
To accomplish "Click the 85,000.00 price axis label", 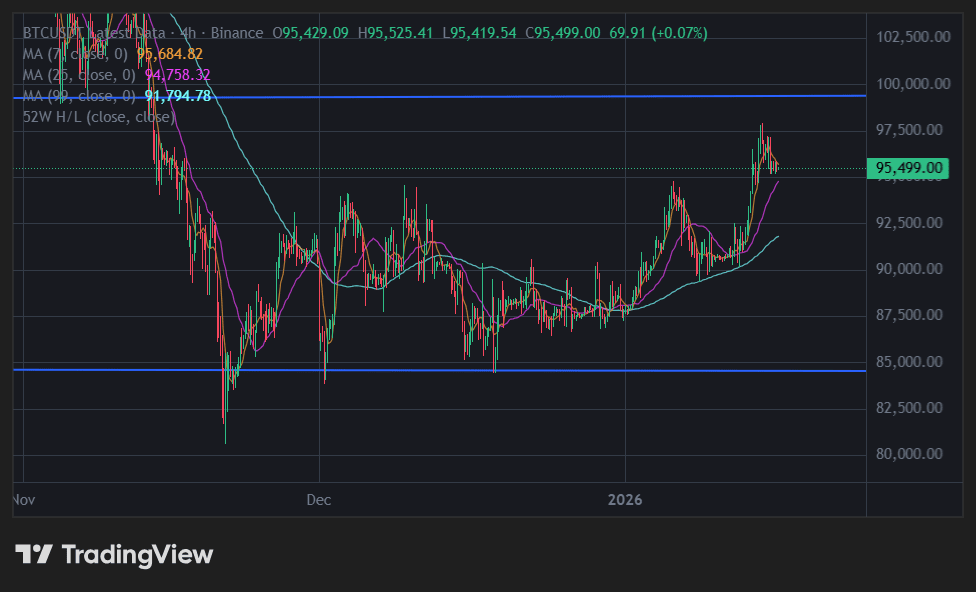I will point(909,361).
